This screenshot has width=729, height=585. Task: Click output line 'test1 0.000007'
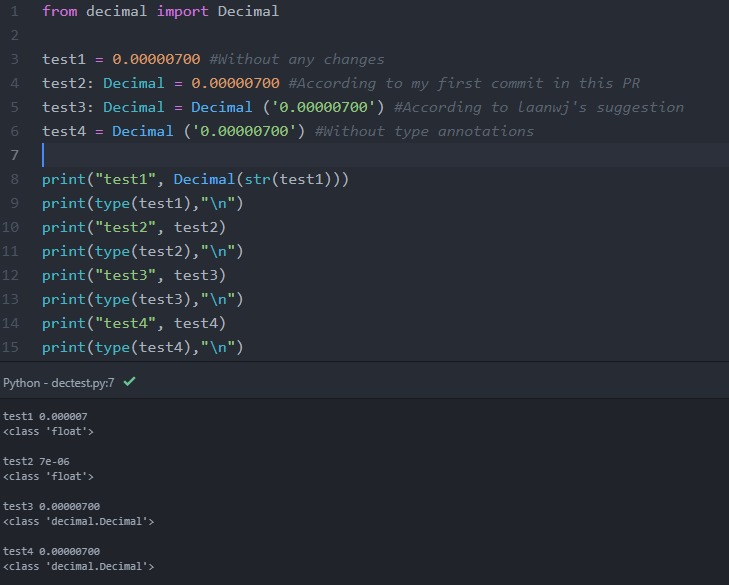(x=45, y=416)
